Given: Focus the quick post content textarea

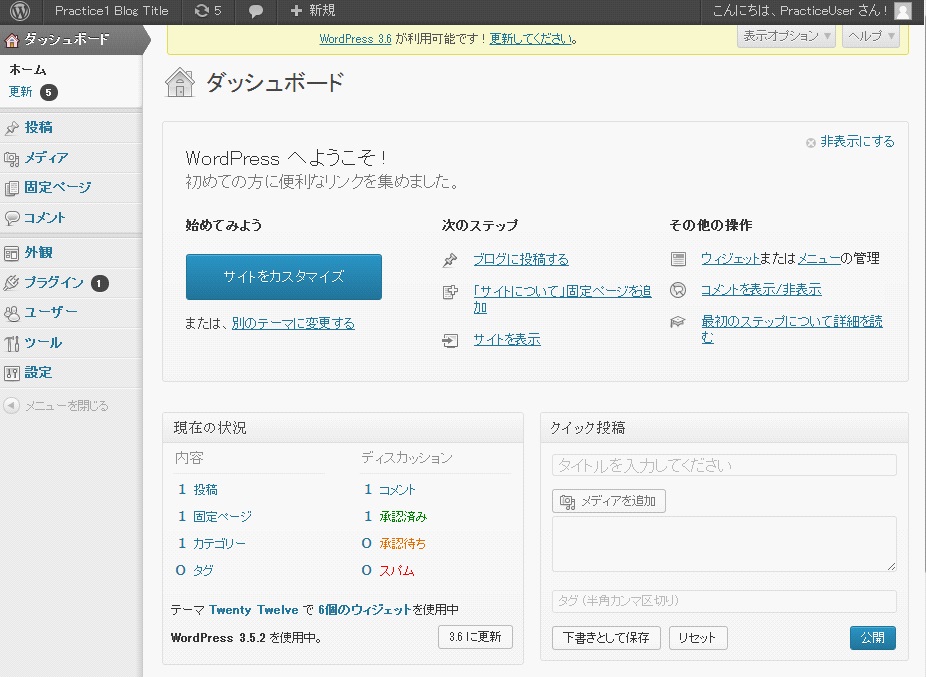Looking at the screenshot, I should coord(724,544).
